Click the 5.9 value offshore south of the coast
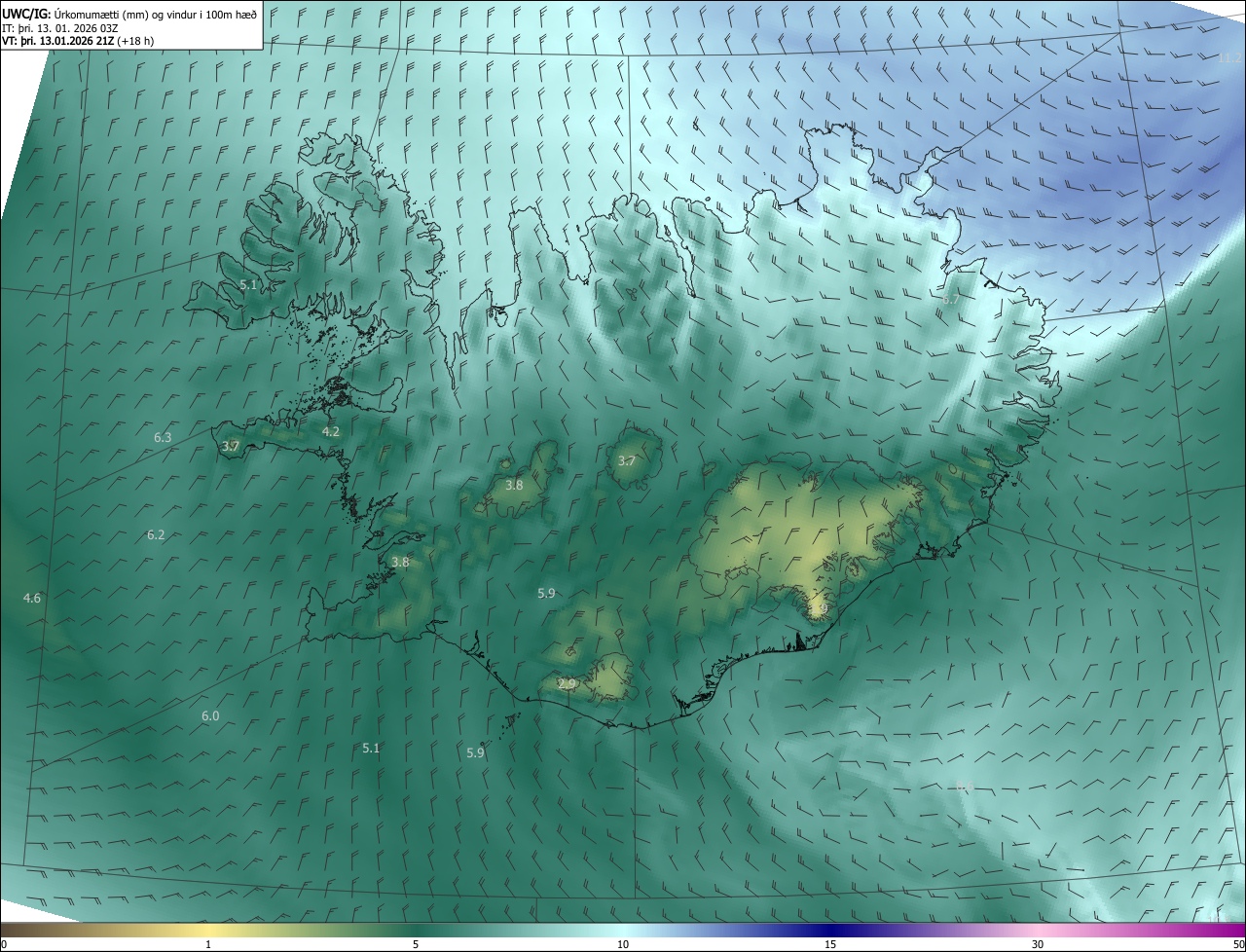The height and width of the screenshot is (952, 1246). [x=475, y=752]
